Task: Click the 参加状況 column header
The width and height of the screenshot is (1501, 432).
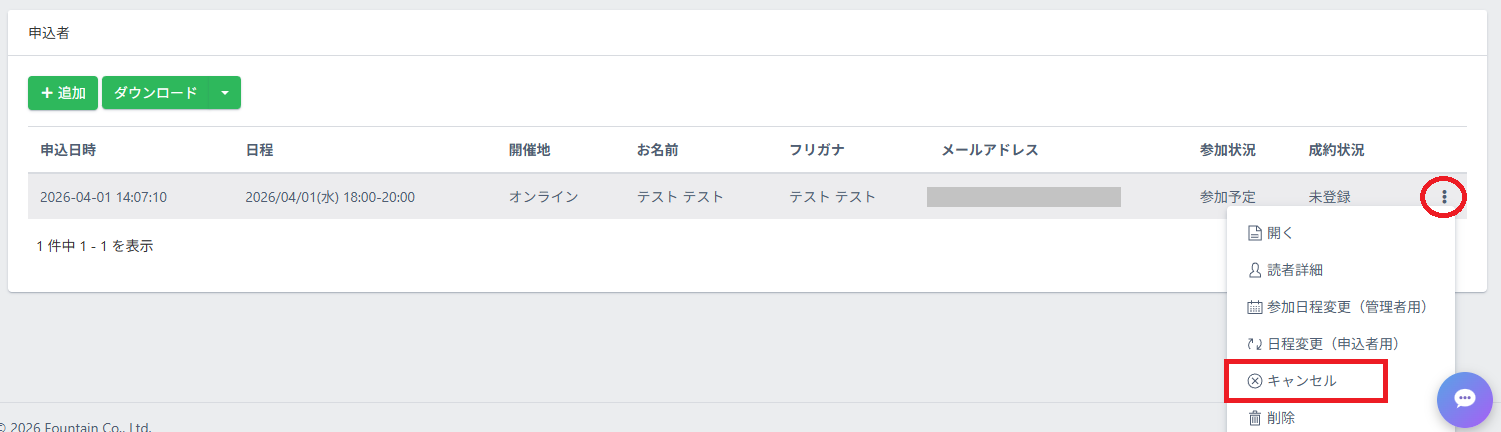Action: coord(1227,150)
